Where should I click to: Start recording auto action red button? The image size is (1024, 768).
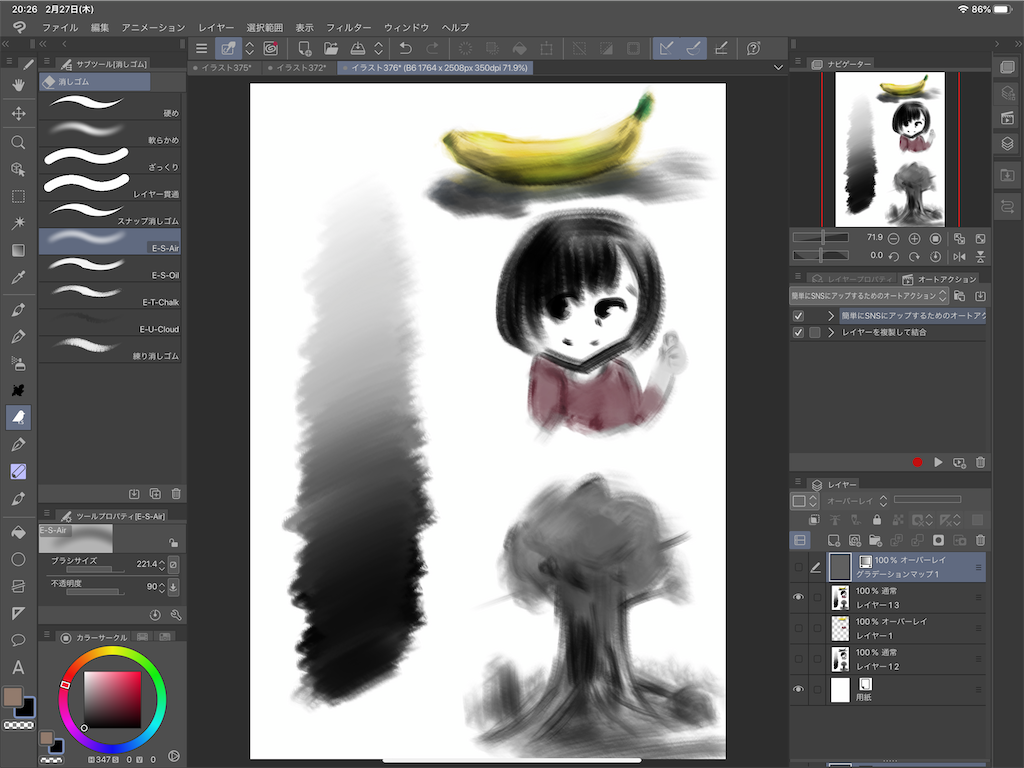coord(917,462)
